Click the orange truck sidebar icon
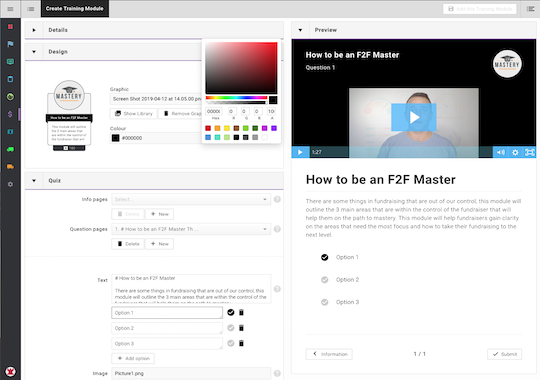Image resolution: width=540 pixels, height=380 pixels. [x=10, y=167]
